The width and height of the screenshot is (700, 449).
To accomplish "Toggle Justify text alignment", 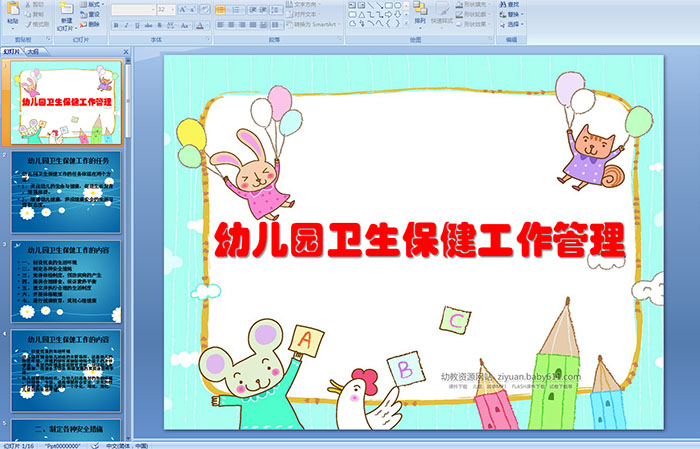I will click(x=253, y=25).
